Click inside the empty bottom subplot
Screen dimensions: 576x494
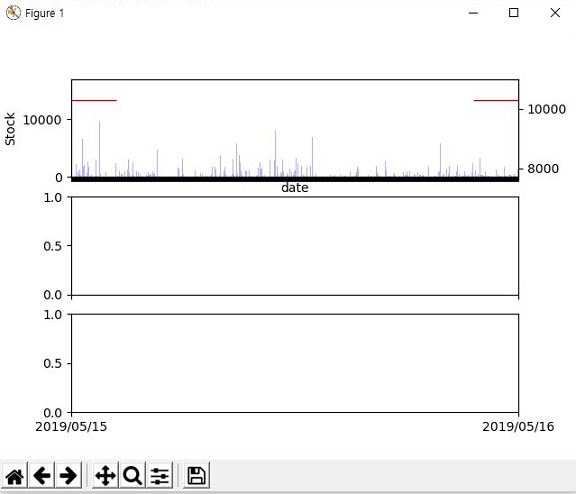[295, 363]
